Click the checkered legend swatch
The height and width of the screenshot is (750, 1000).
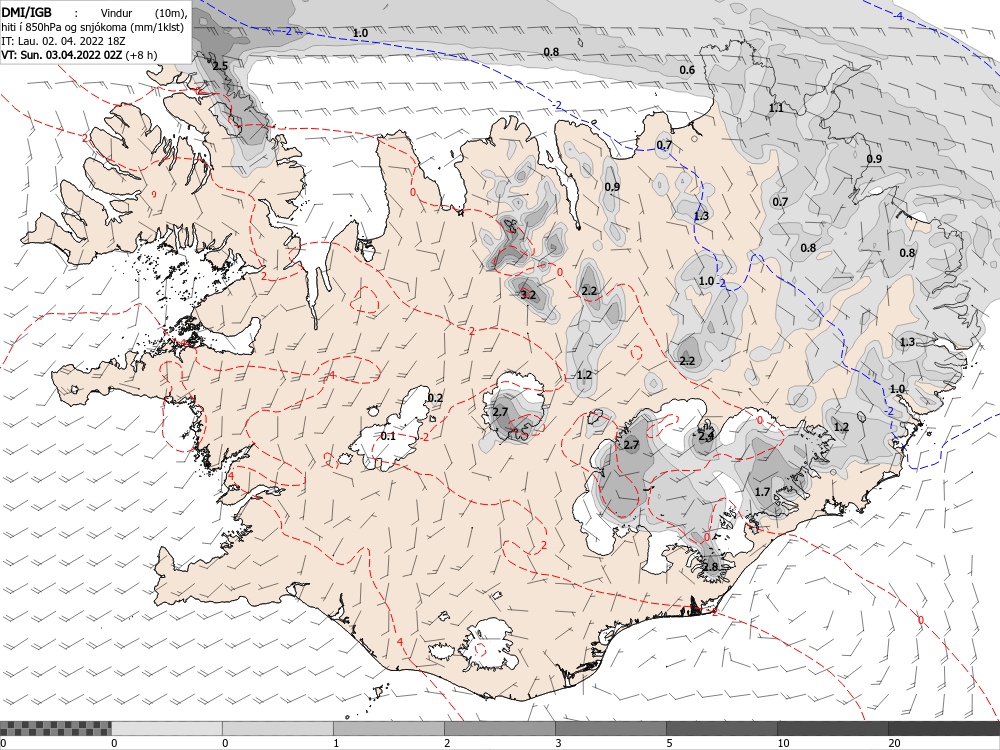(55, 728)
